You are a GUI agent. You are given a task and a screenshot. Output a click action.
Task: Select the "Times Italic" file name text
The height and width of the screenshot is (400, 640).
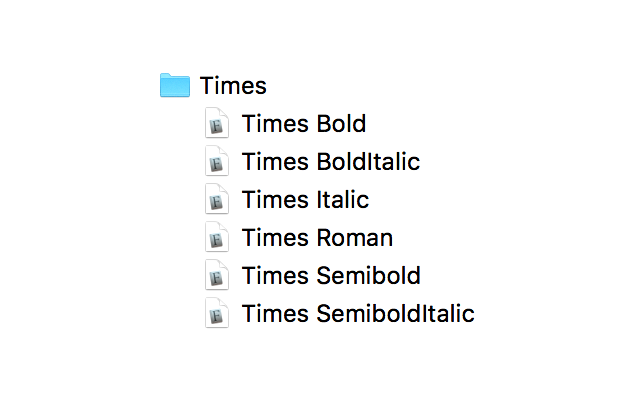pos(305,200)
